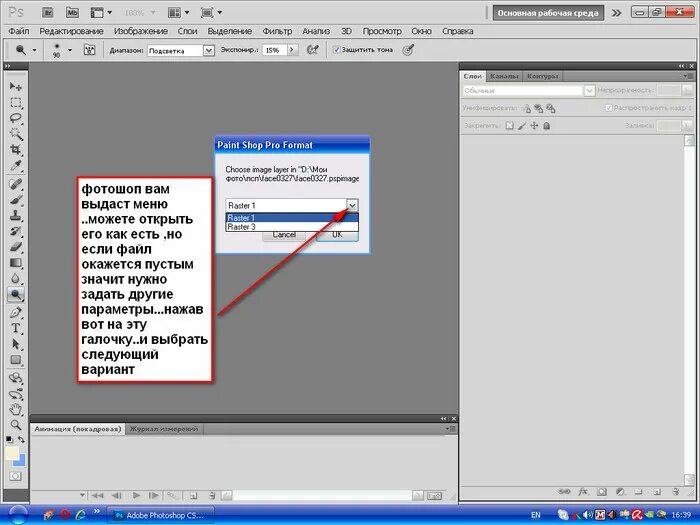700x525 pixels.
Task: Toggle lock all in Layers panel
Action: (x=546, y=126)
